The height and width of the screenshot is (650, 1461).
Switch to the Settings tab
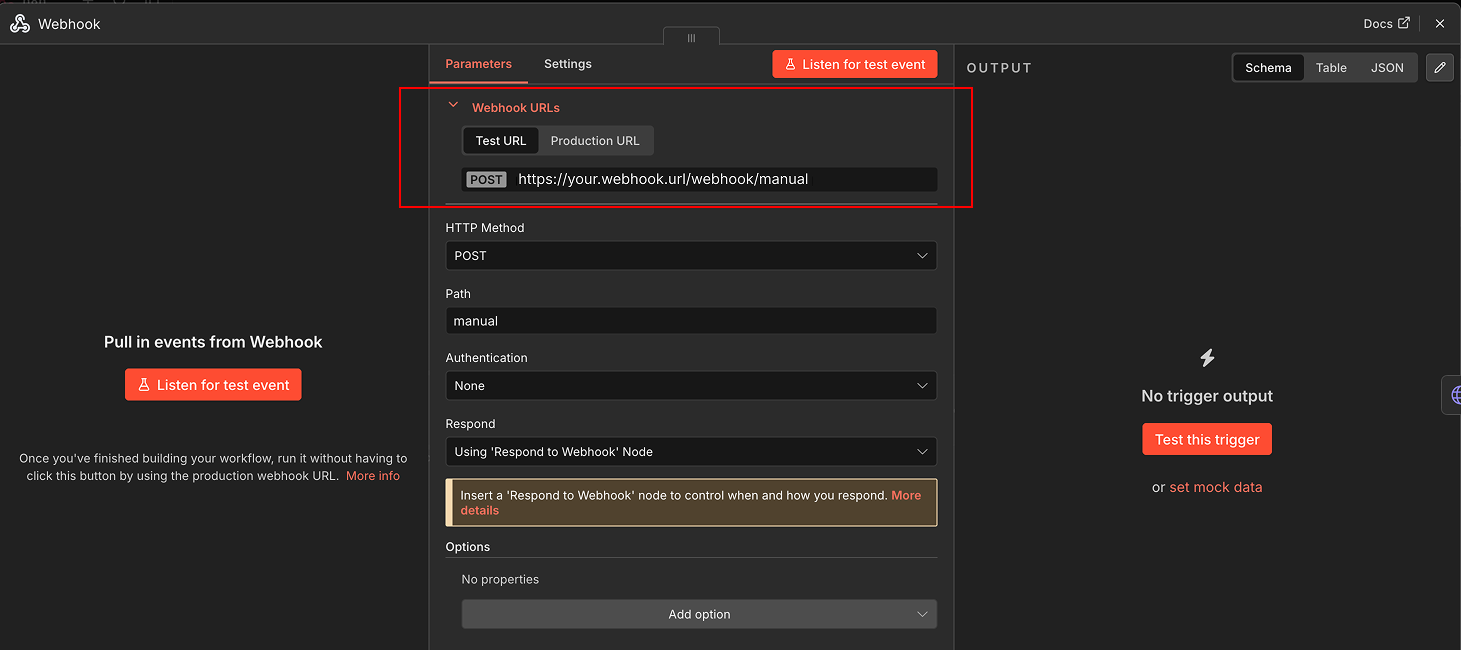(568, 64)
